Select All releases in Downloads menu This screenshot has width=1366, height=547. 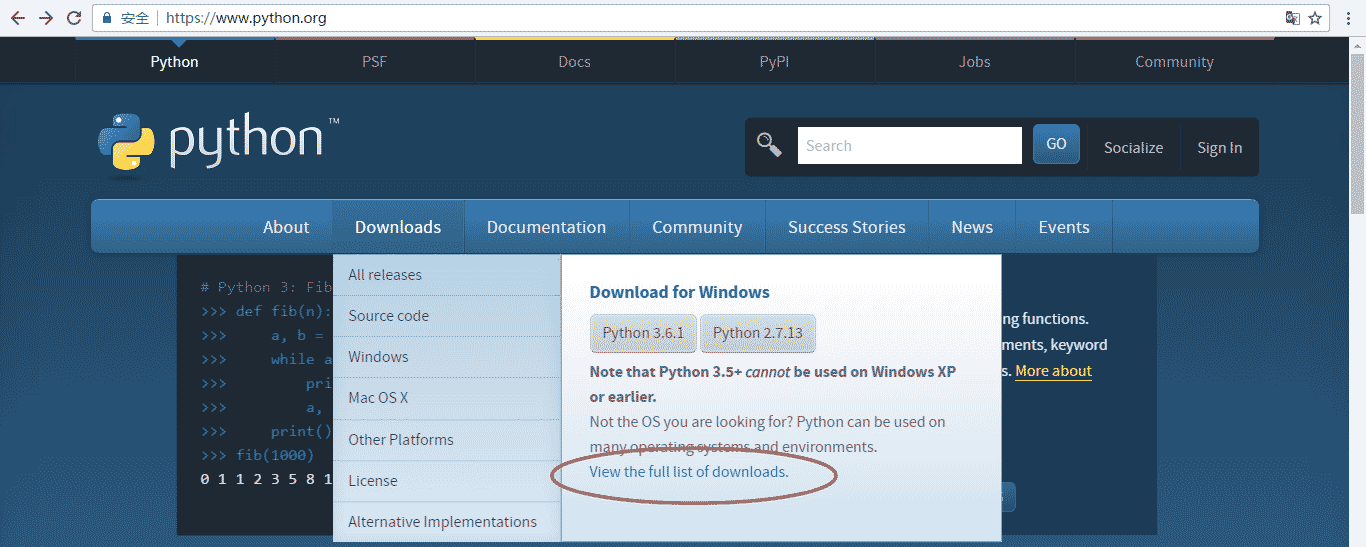(385, 275)
